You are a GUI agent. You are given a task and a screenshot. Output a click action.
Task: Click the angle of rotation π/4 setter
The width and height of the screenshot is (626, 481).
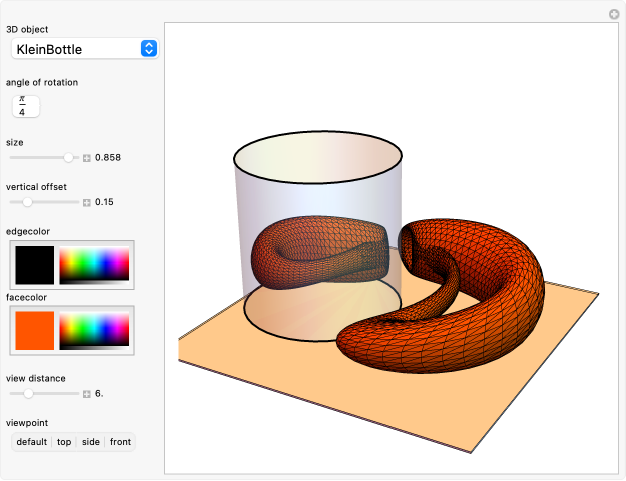pos(26,106)
